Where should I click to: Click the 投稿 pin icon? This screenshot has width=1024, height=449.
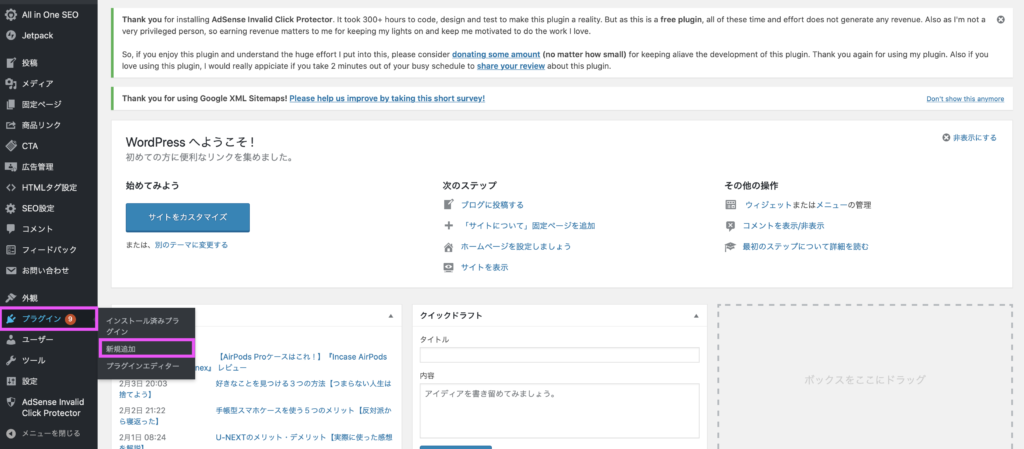pos(10,63)
